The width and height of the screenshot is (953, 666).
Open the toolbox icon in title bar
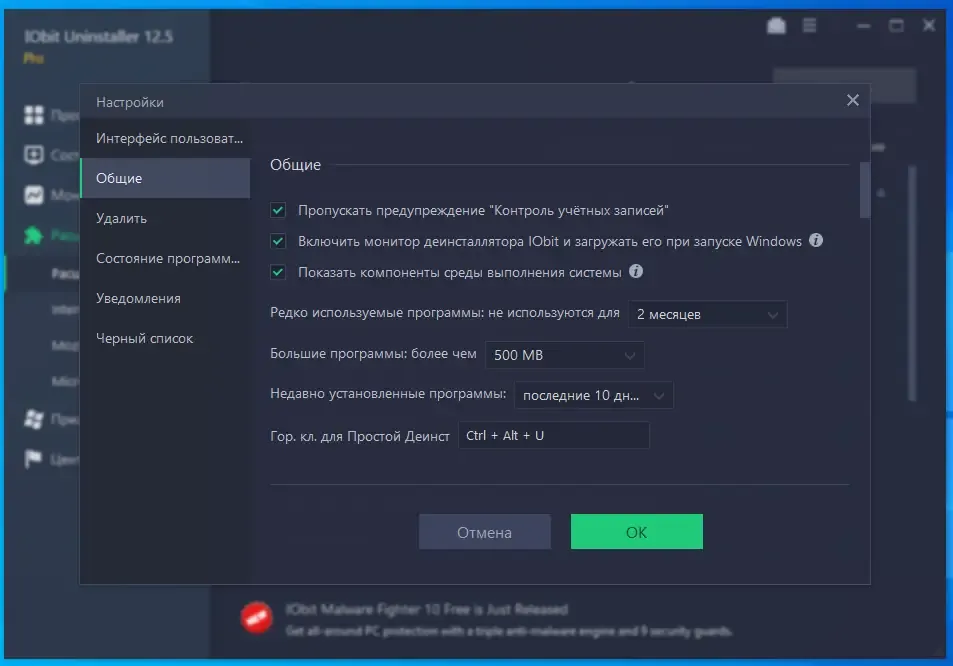tap(776, 26)
